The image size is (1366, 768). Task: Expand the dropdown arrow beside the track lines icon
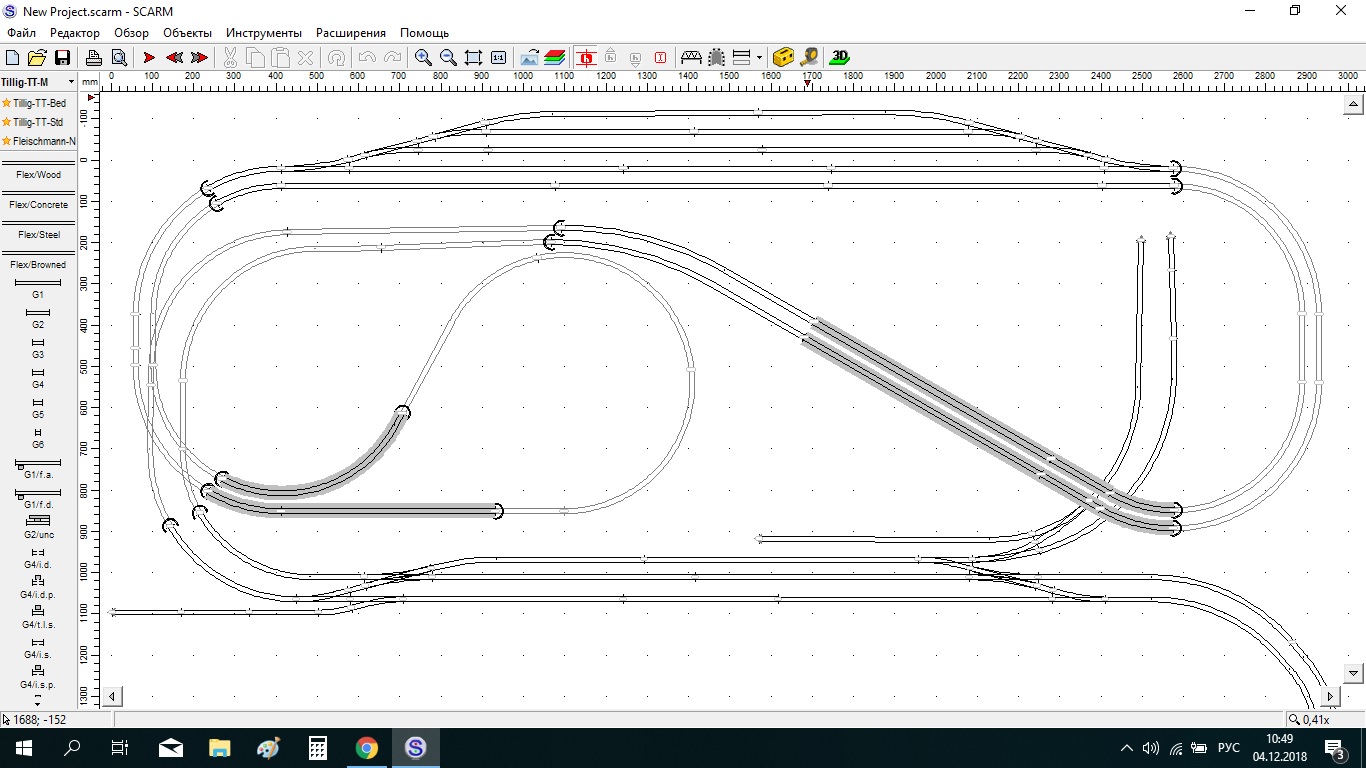[759, 58]
